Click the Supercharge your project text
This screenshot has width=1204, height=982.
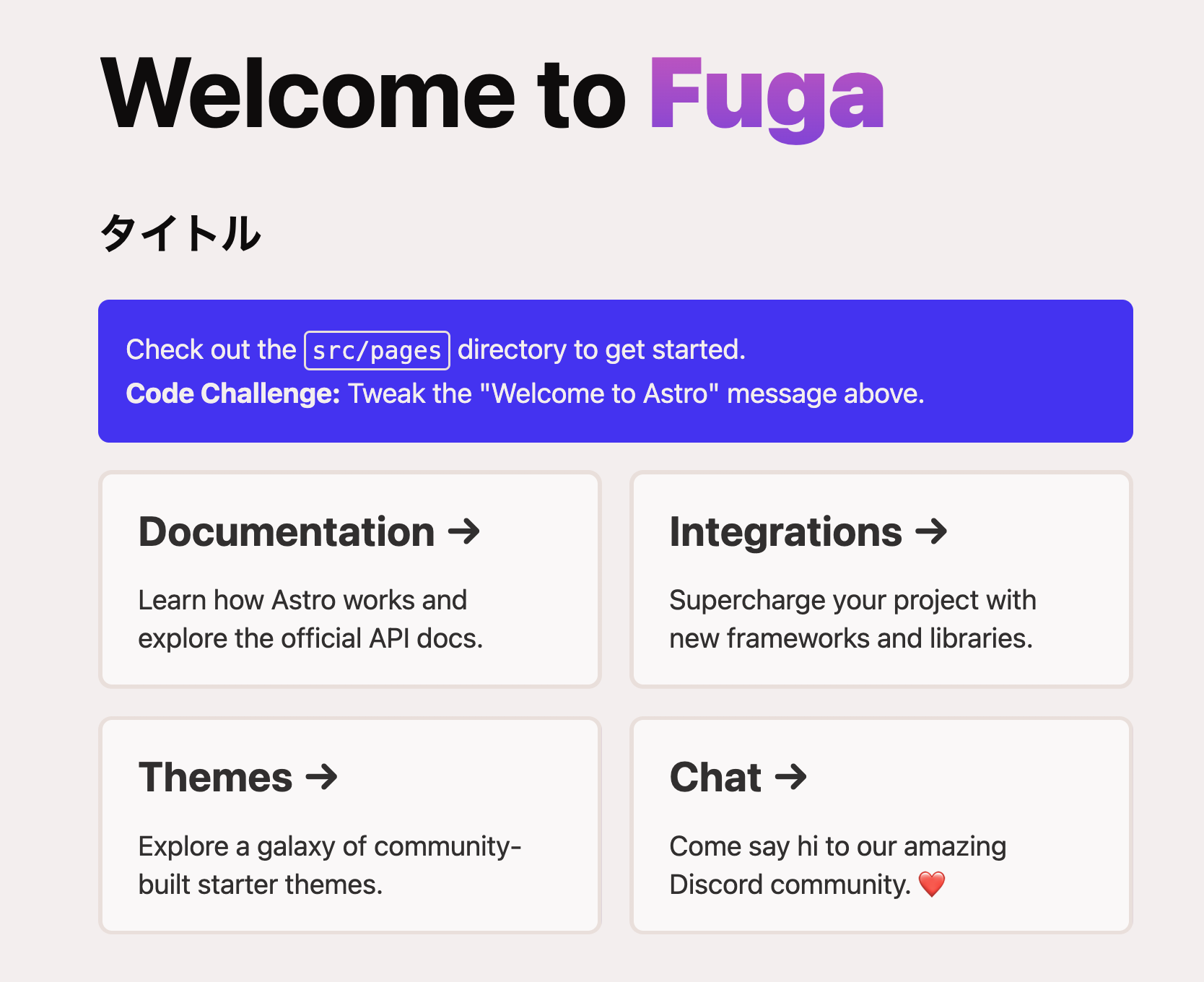pyautogui.click(x=852, y=599)
